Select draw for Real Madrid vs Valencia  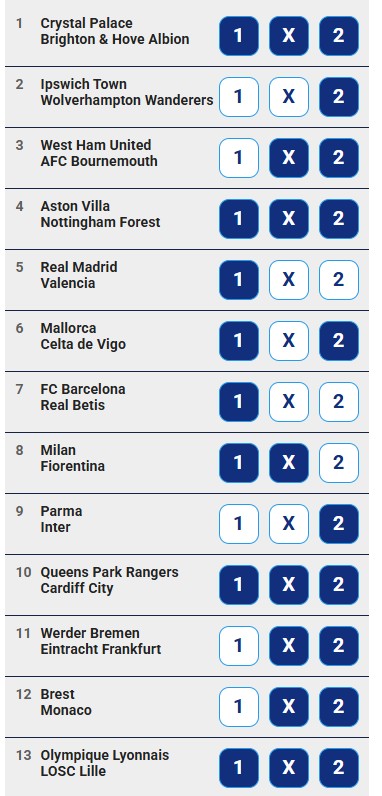tap(289, 280)
